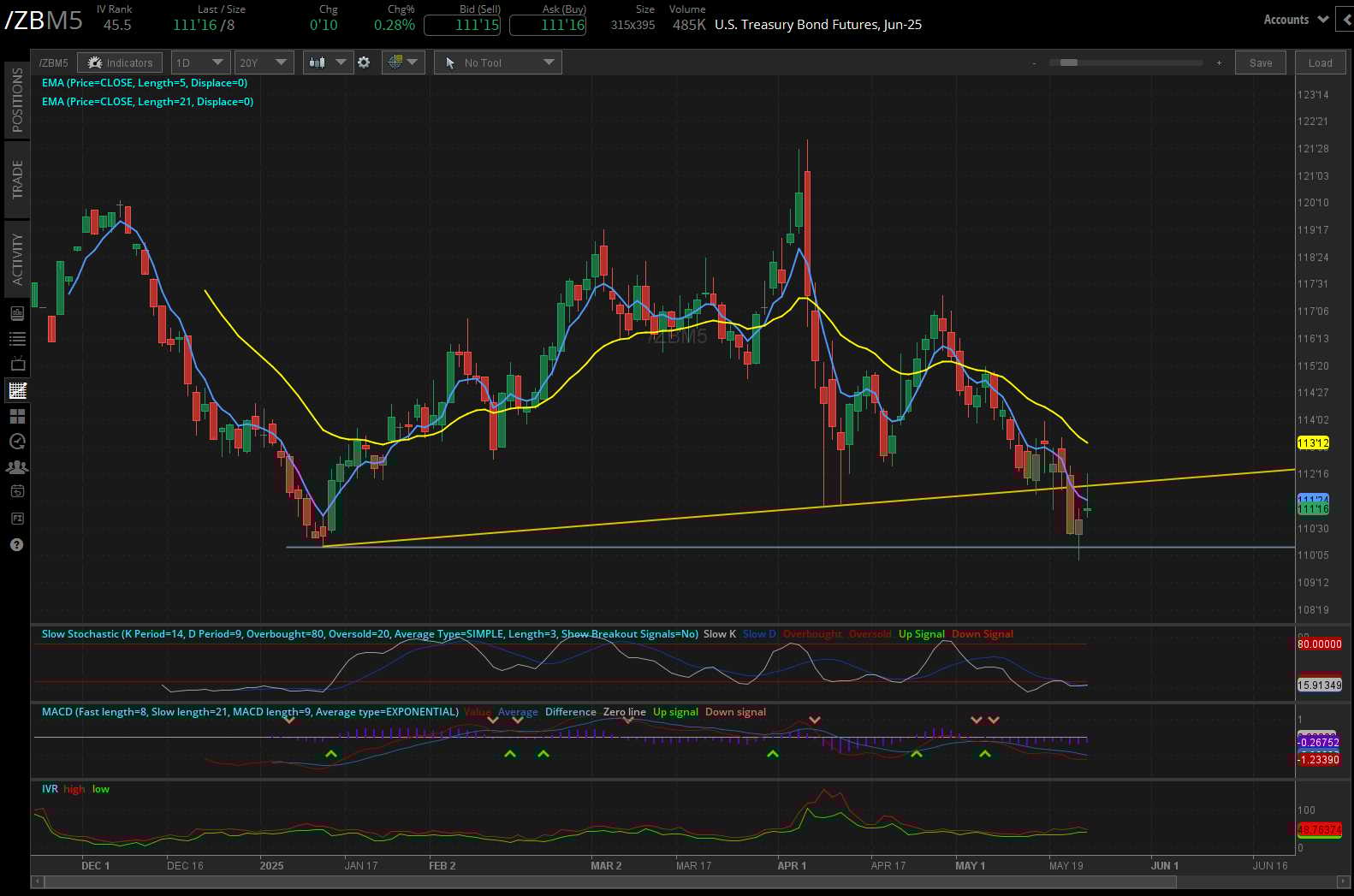This screenshot has height=896, width=1354.
Task: Click the 80.00000 overbought level label
Action: 1320,644
